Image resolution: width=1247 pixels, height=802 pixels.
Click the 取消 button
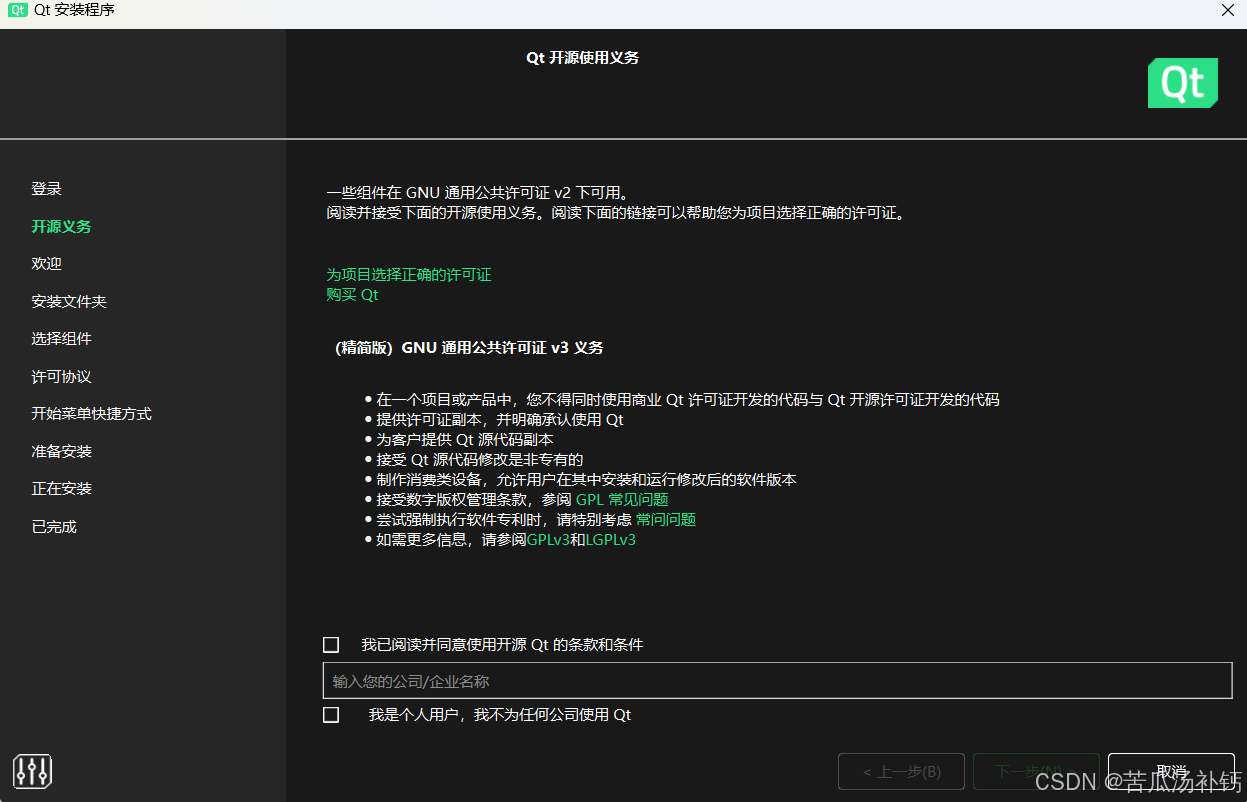[1171, 771]
